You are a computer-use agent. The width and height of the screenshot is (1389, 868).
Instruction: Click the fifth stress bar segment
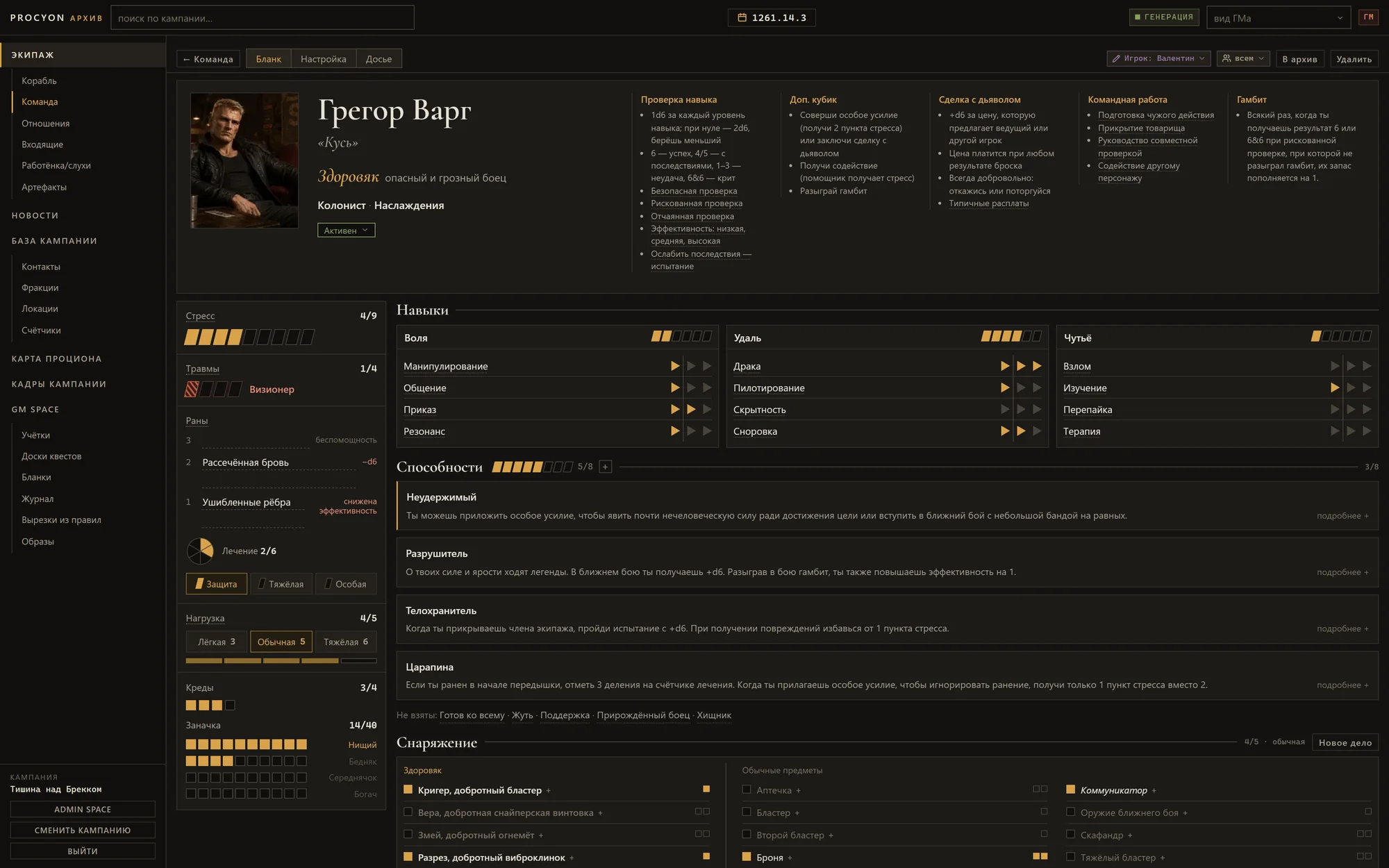point(249,337)
